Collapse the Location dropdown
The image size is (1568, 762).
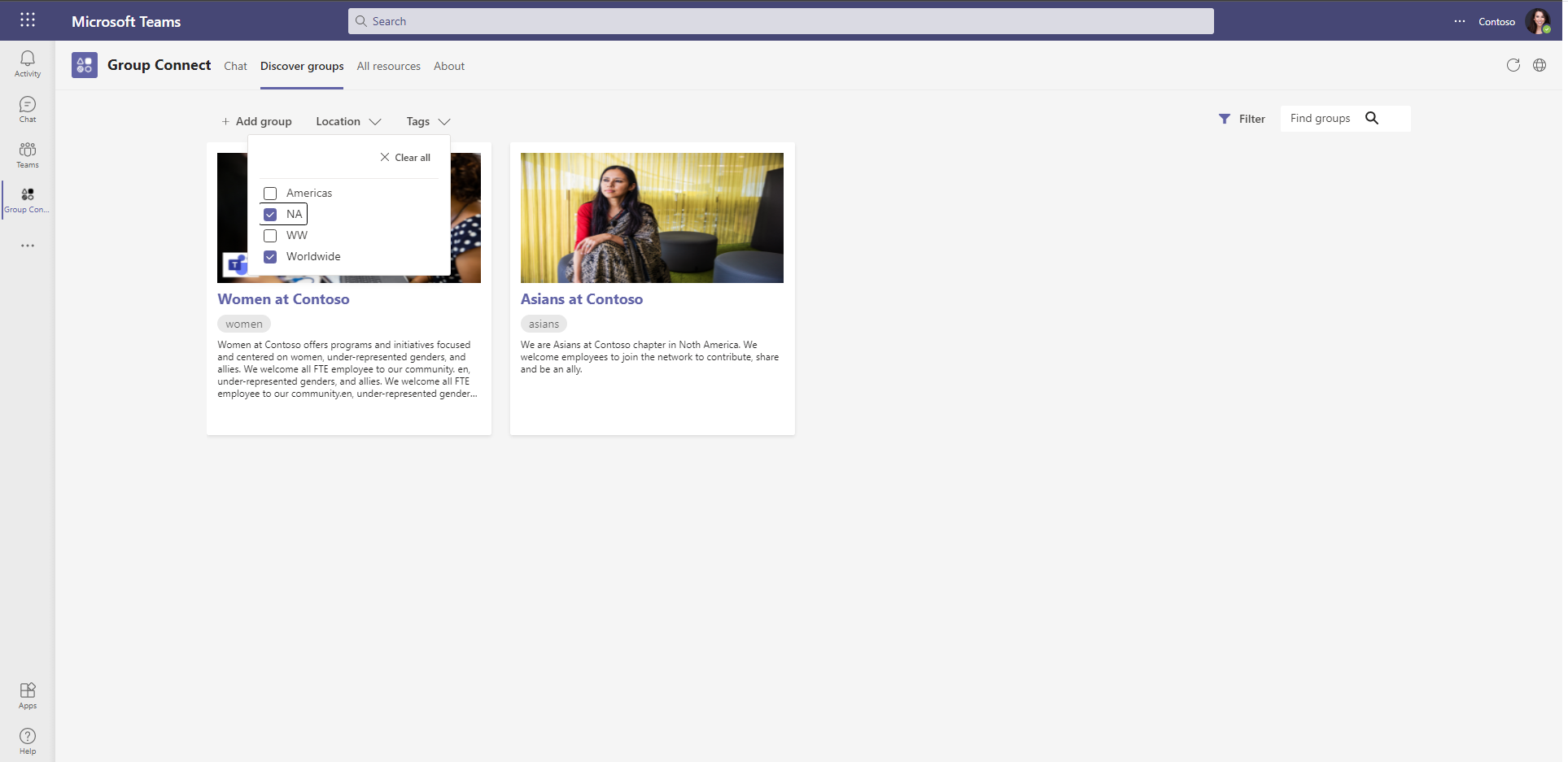click(x=348, y=121)
